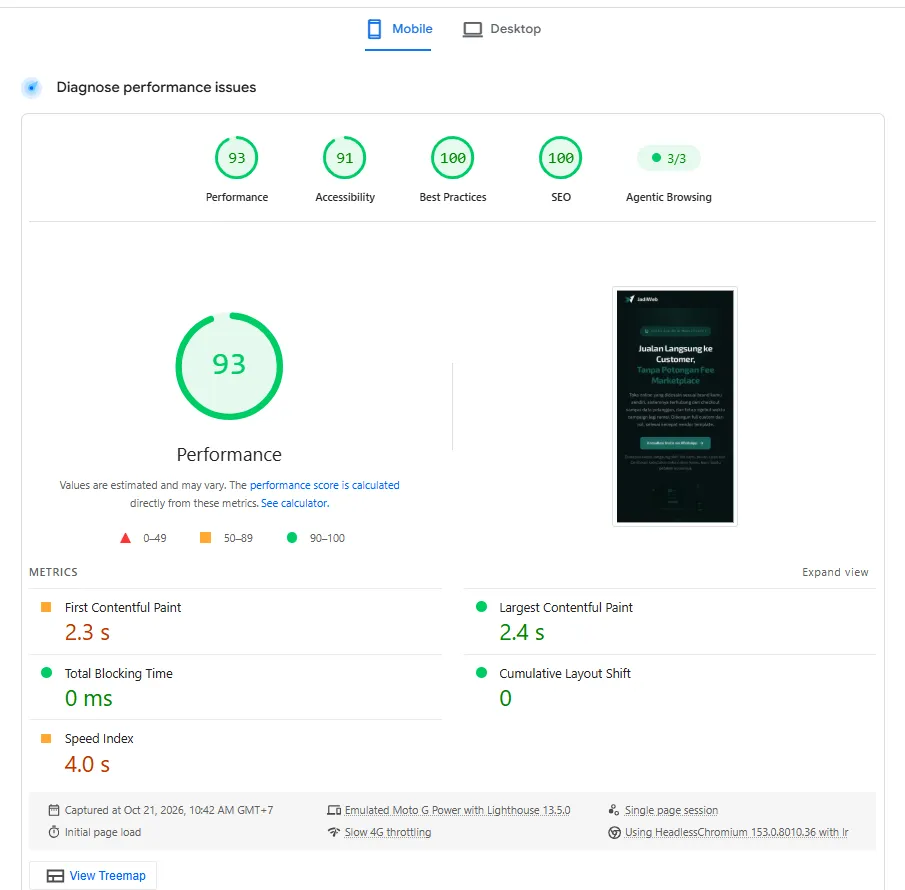Click the Diagnose performance issues heading

[x=156, y=87]
